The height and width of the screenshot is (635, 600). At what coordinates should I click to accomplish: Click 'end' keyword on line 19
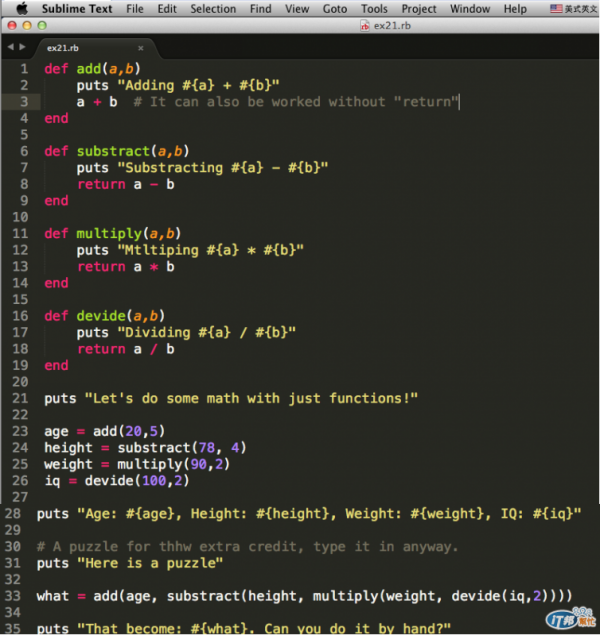(56, 365)
